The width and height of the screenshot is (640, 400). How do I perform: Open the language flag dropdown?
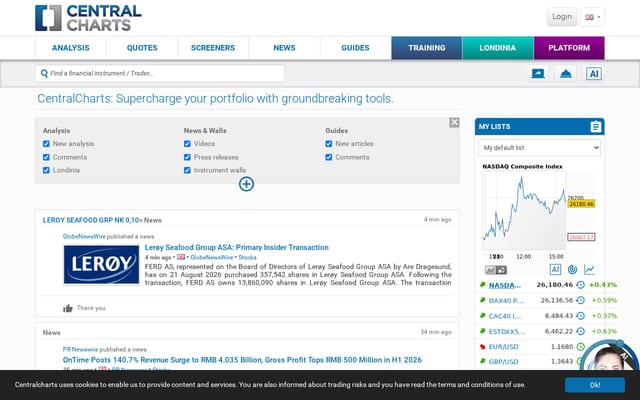point(592,17)
